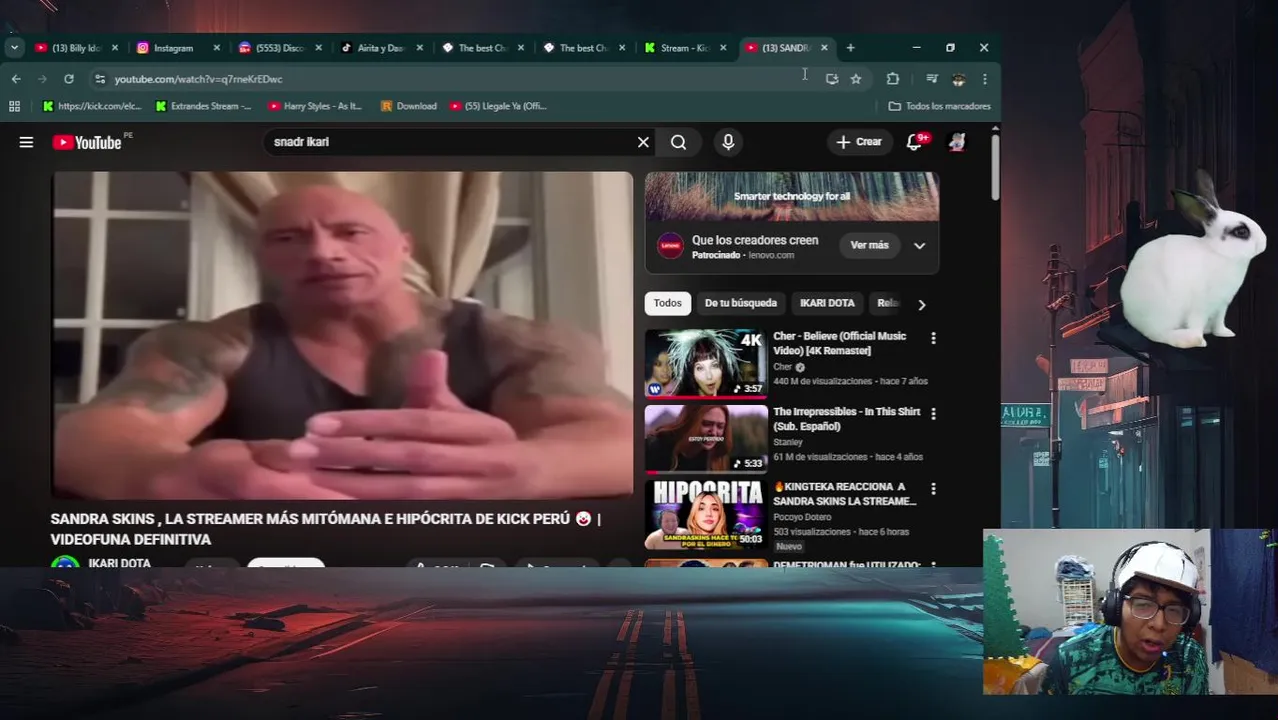Viewport: 1278px width, 720px height.
Task: Open the Todos los marcadores folder
Action: 940,106
